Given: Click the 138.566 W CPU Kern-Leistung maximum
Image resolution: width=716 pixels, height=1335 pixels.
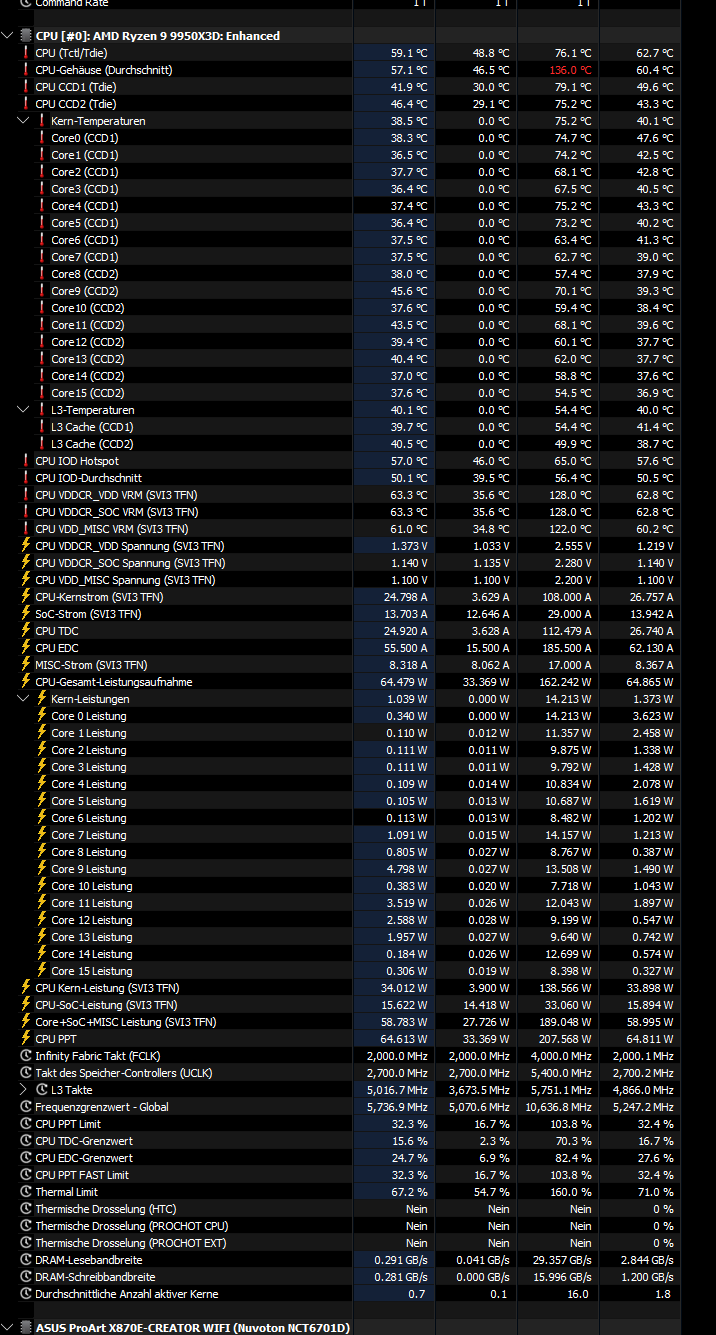Looking at the screenshot, I should (x=565, y=988).
